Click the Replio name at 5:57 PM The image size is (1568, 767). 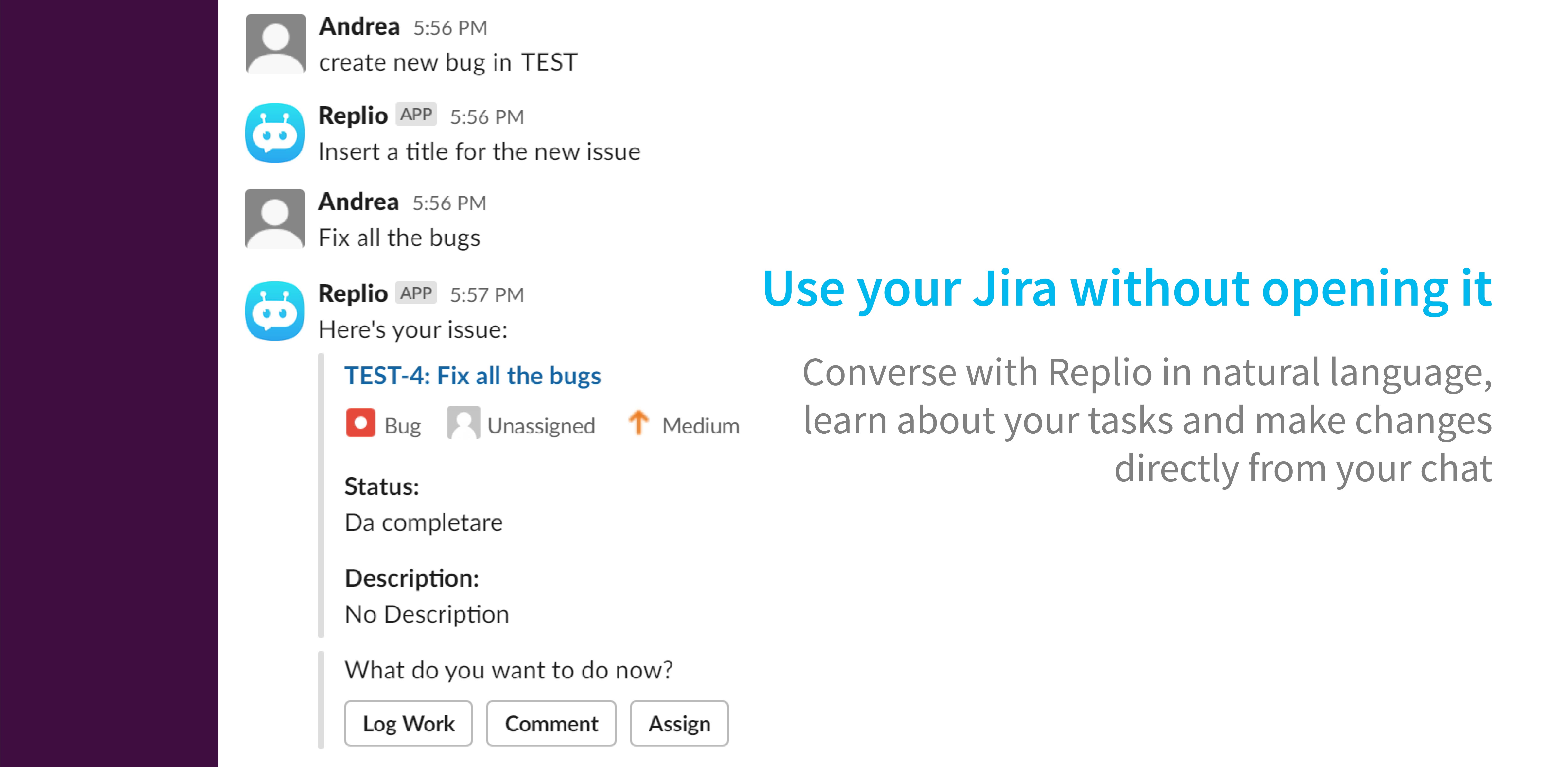[x=353, y=294]
